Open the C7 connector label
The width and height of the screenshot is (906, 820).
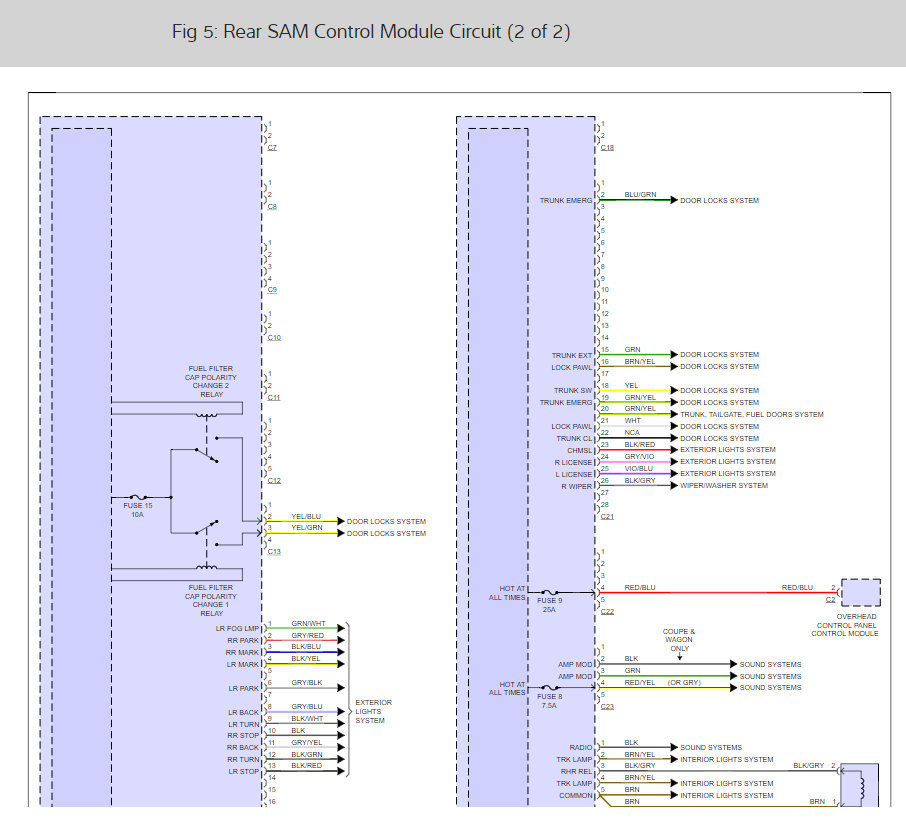(x=272, y=147)
